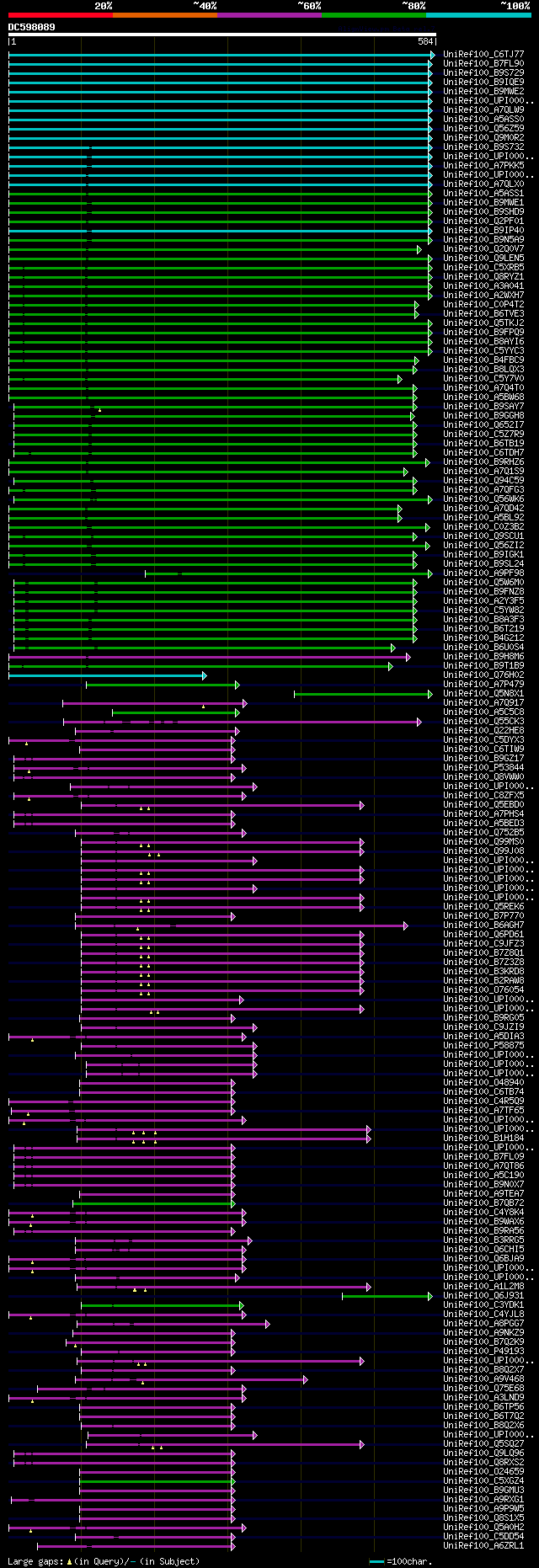Click the UniRef100_B9N5A9 label

coord(483,240)
